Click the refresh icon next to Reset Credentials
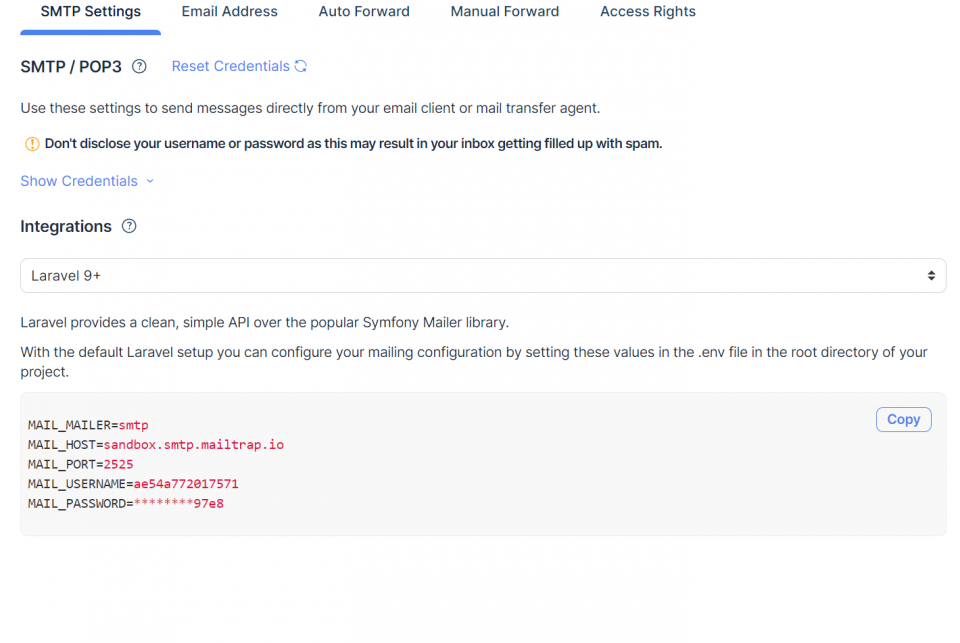The image size is (960, 643). 300,66
